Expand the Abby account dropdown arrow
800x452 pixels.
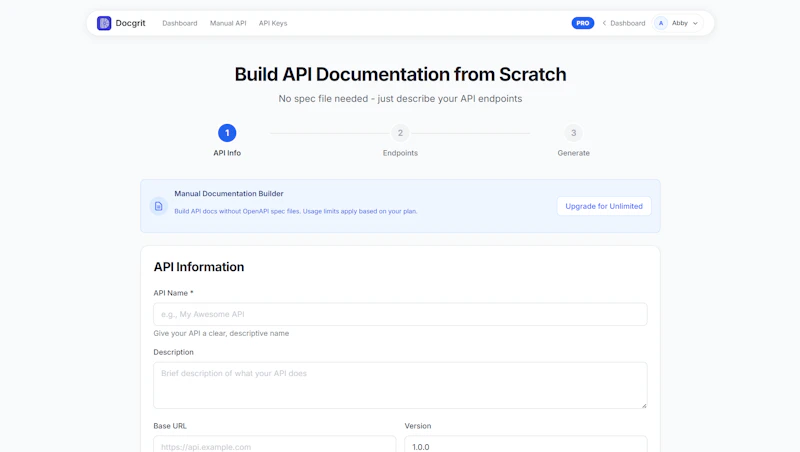pyautogui.click(x=695, y=23)
